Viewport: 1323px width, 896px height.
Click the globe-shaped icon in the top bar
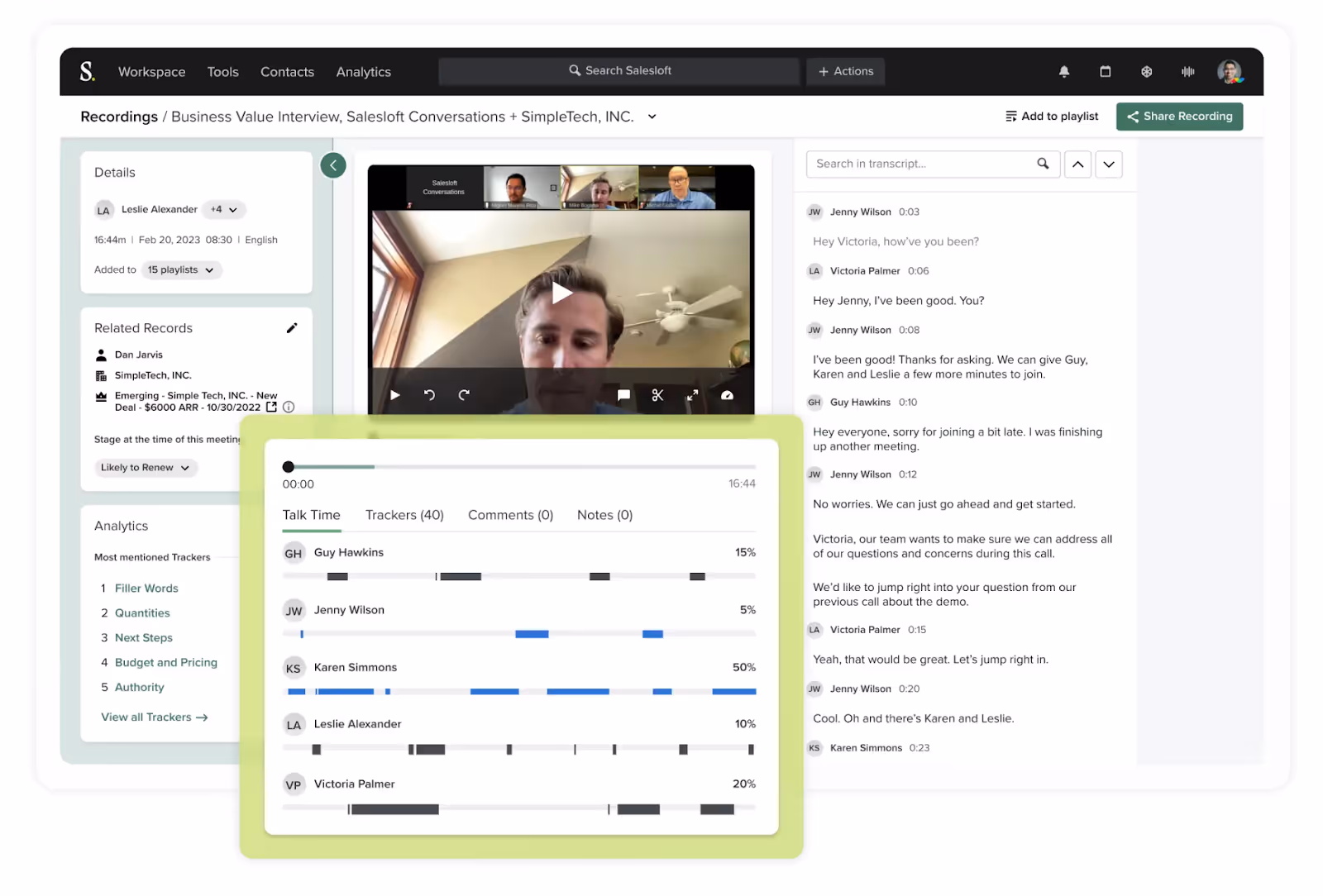click(x=1147, y=72)
